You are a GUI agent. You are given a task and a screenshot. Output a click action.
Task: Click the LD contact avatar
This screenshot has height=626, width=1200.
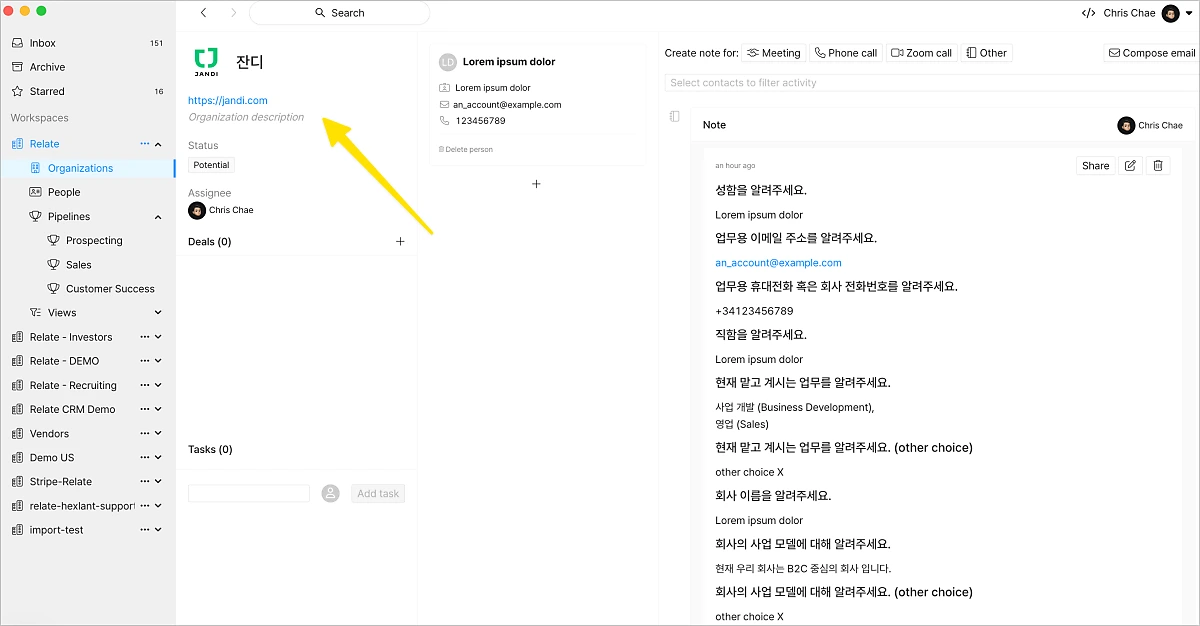(447, 62)
